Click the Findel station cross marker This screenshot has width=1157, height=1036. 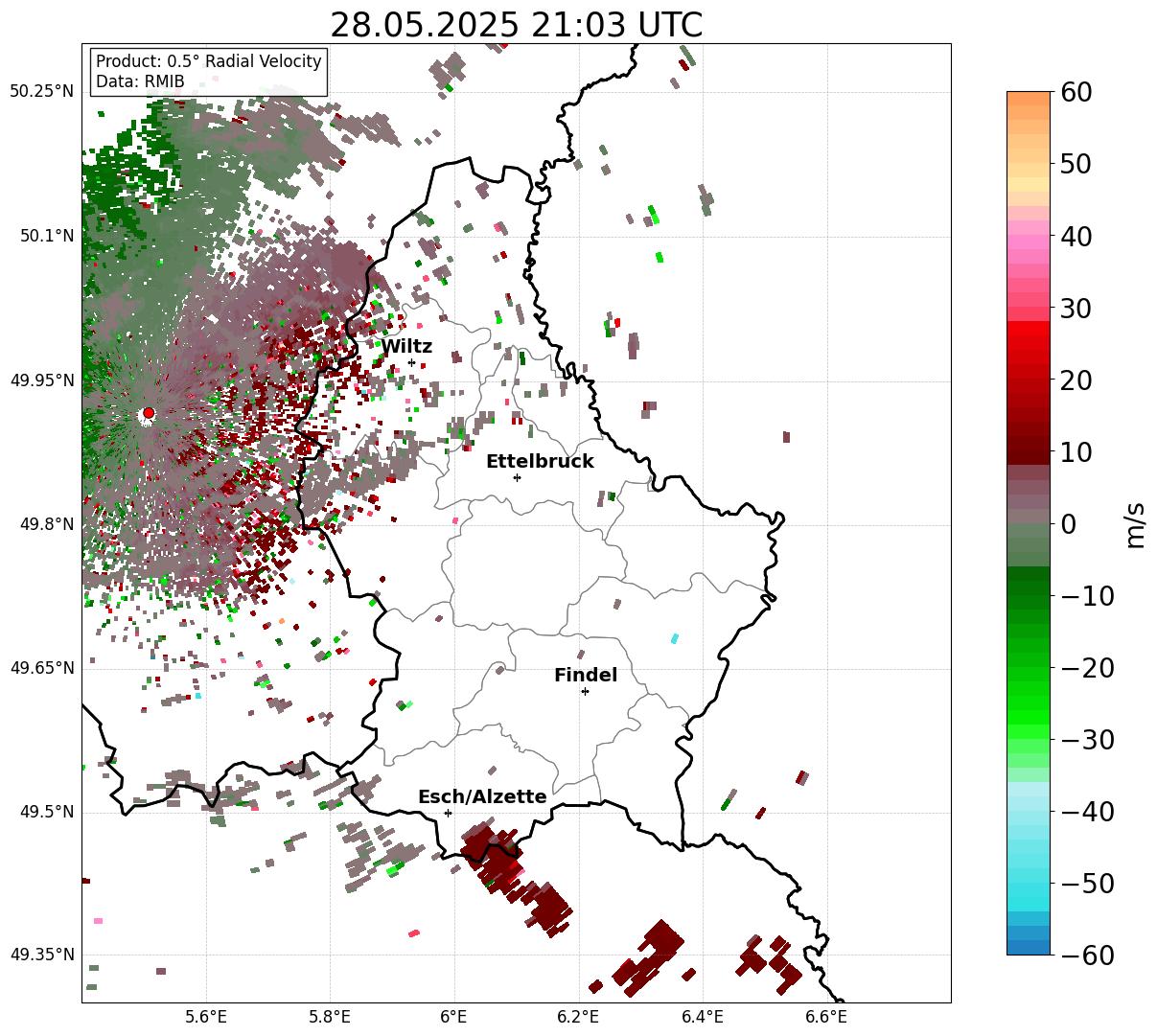point(585,691)
